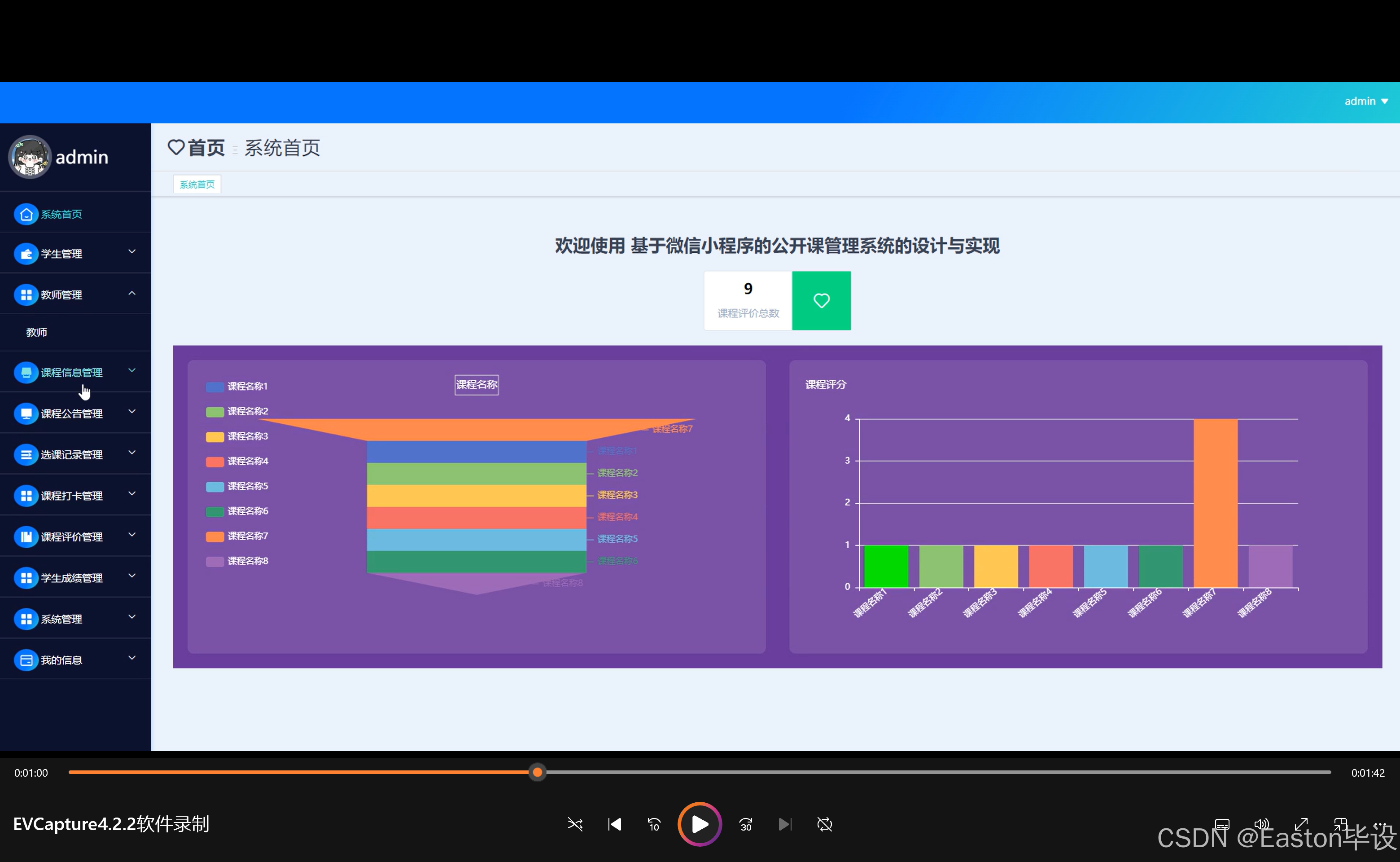Toggle 课程名称4 legend entry in funnel chart

236,461
